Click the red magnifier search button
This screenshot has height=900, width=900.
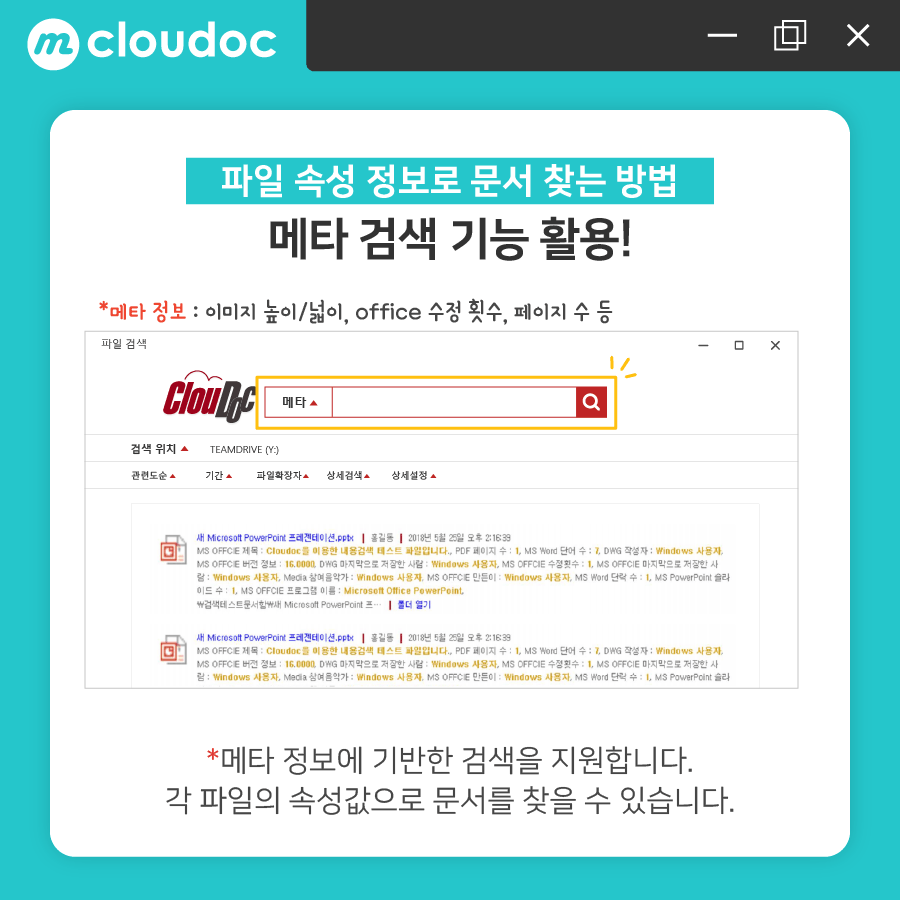[591, 402]
